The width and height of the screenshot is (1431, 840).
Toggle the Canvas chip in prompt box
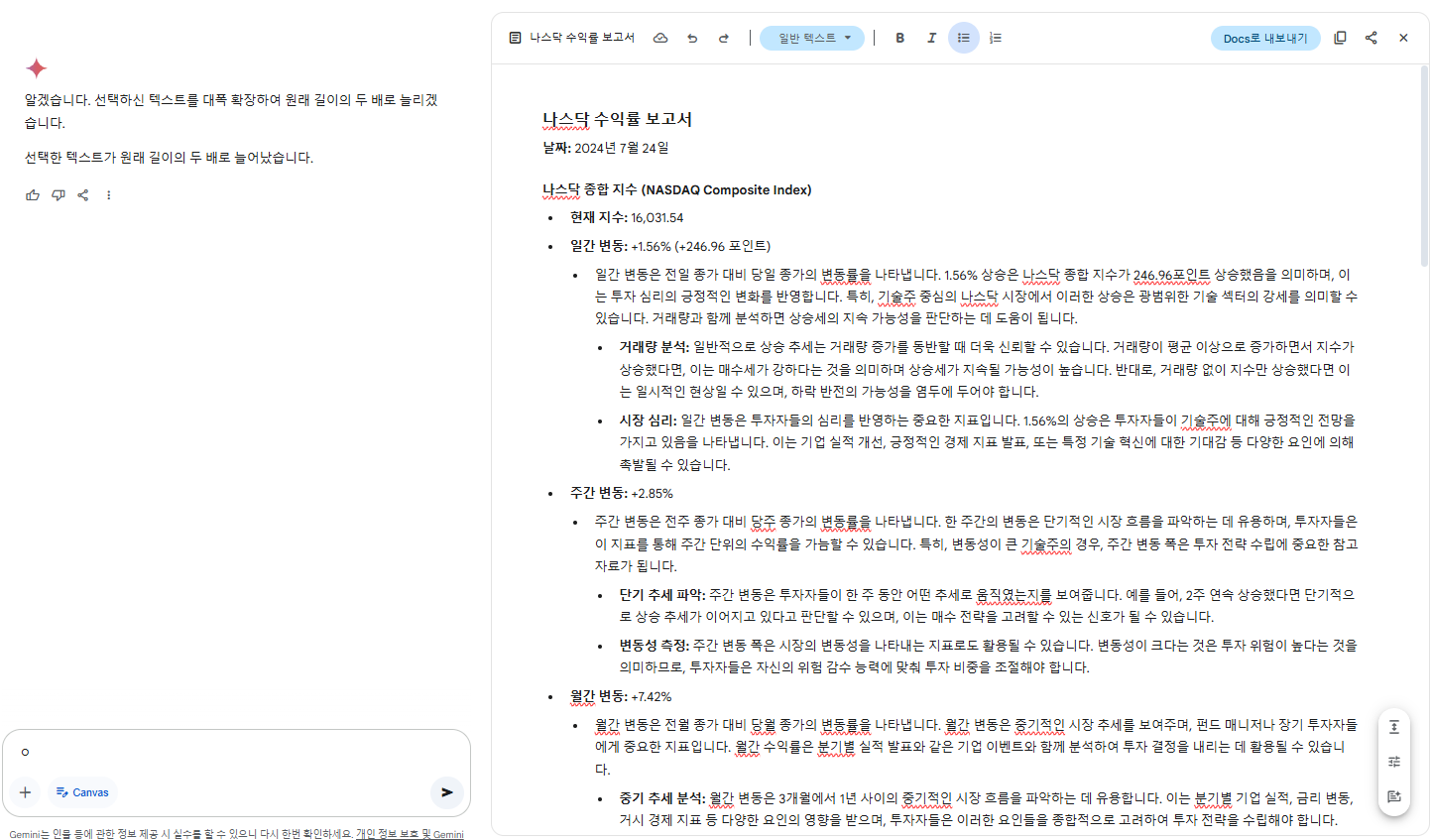click(82, 792)
